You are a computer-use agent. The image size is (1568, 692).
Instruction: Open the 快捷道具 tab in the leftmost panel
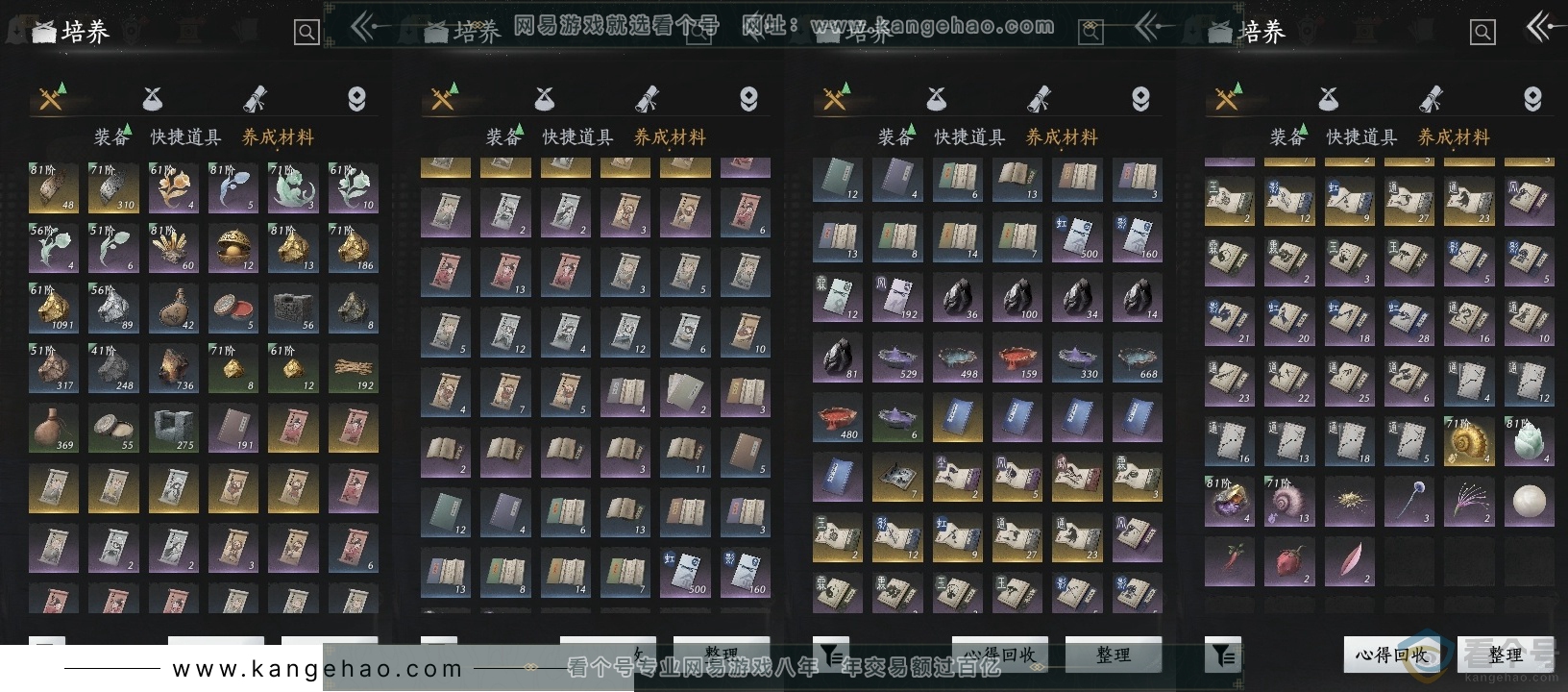pyautogui.click(x=185, y=137)
